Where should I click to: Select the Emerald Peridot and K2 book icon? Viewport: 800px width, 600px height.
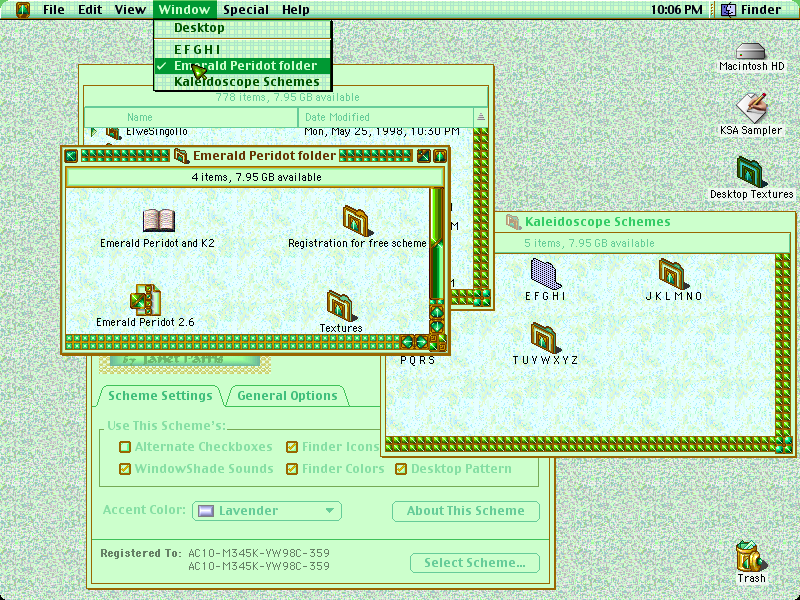(159, 220)
